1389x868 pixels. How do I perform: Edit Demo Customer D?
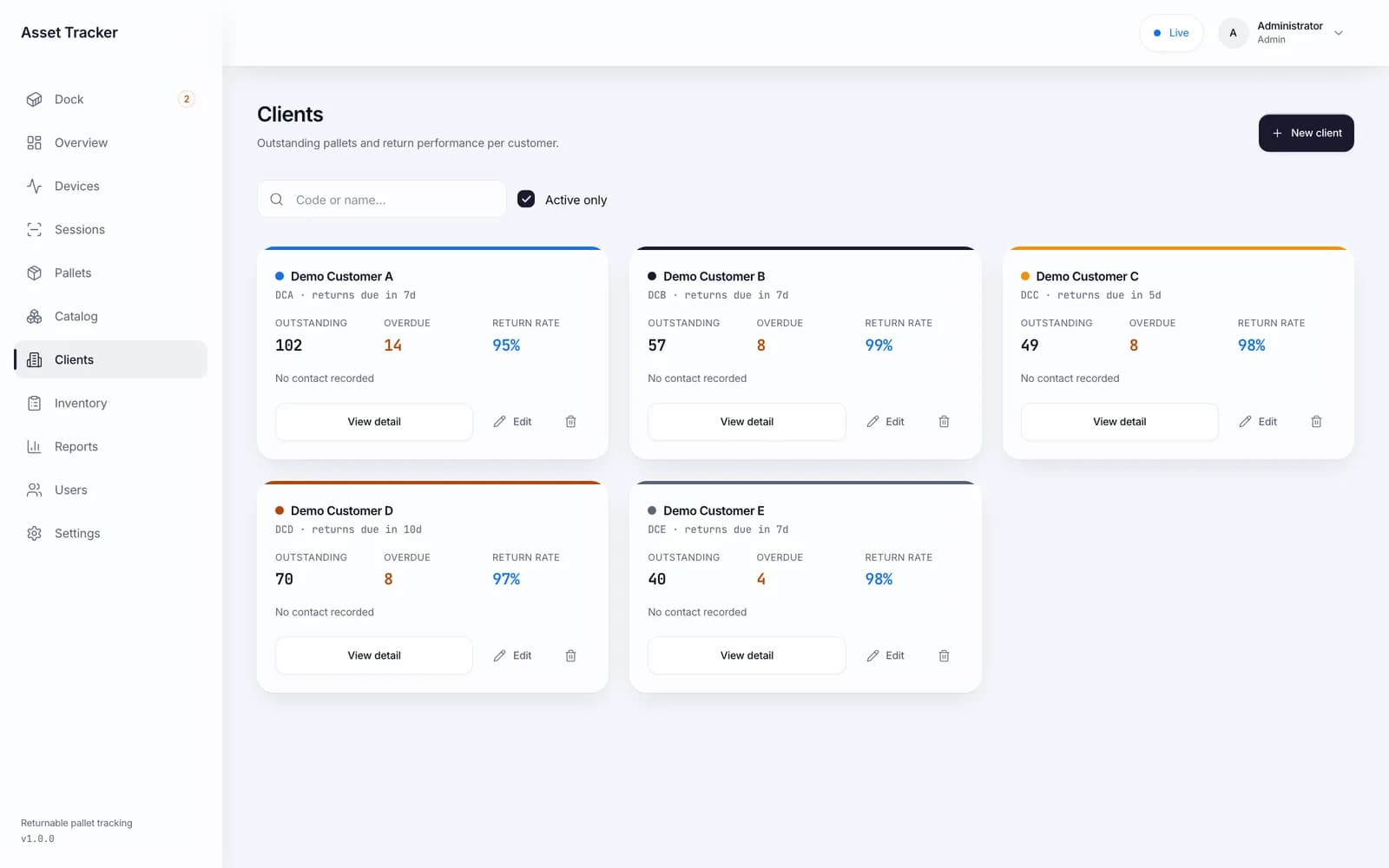coord(512,655)
